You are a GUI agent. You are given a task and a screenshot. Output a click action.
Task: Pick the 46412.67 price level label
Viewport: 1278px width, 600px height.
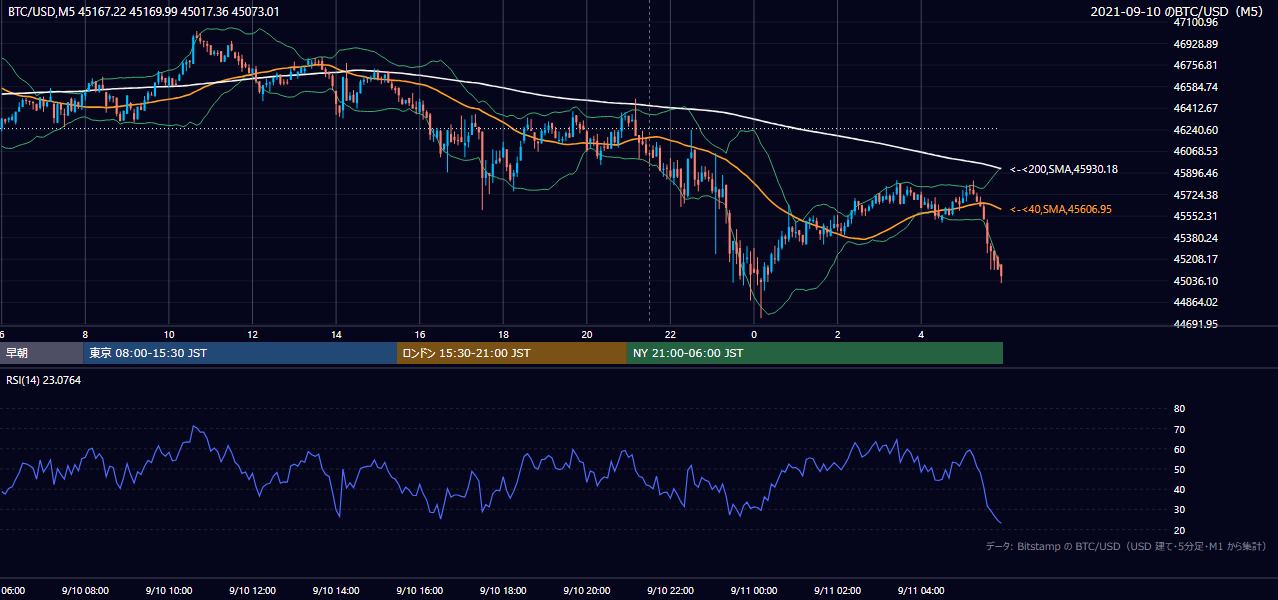tap(1195, 108)
